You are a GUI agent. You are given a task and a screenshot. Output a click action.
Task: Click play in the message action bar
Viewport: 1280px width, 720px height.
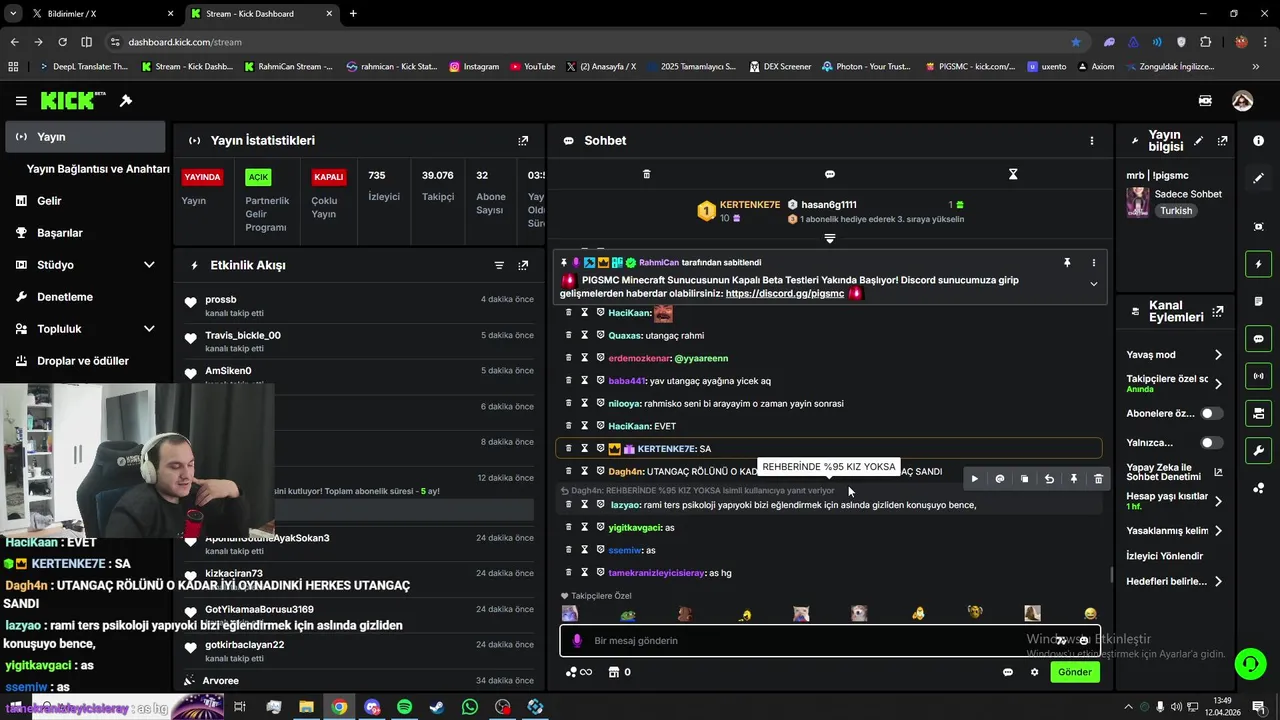[x=975, y=479]
